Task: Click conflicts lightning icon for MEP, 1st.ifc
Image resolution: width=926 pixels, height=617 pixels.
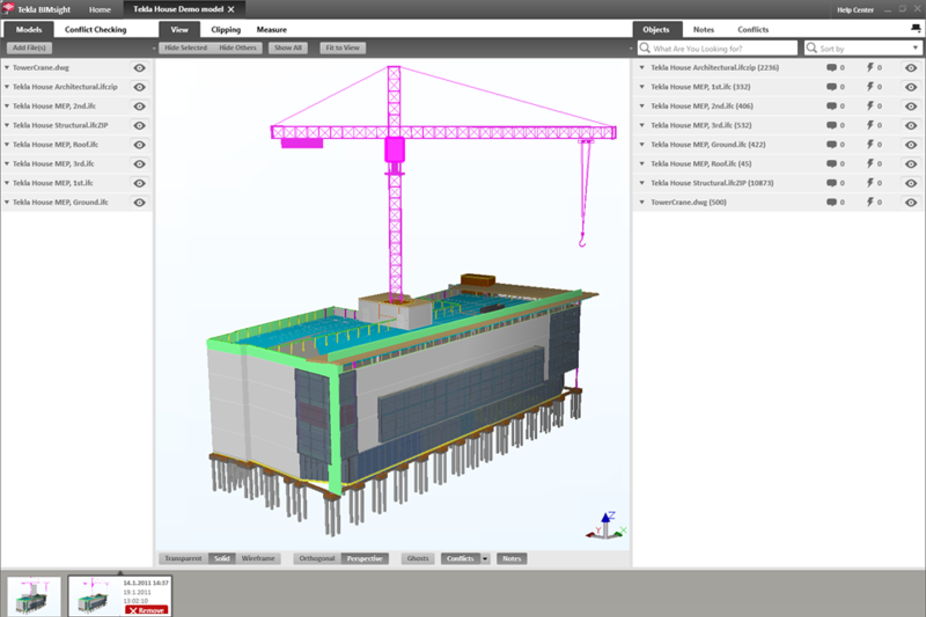Action: coord(870,87)
